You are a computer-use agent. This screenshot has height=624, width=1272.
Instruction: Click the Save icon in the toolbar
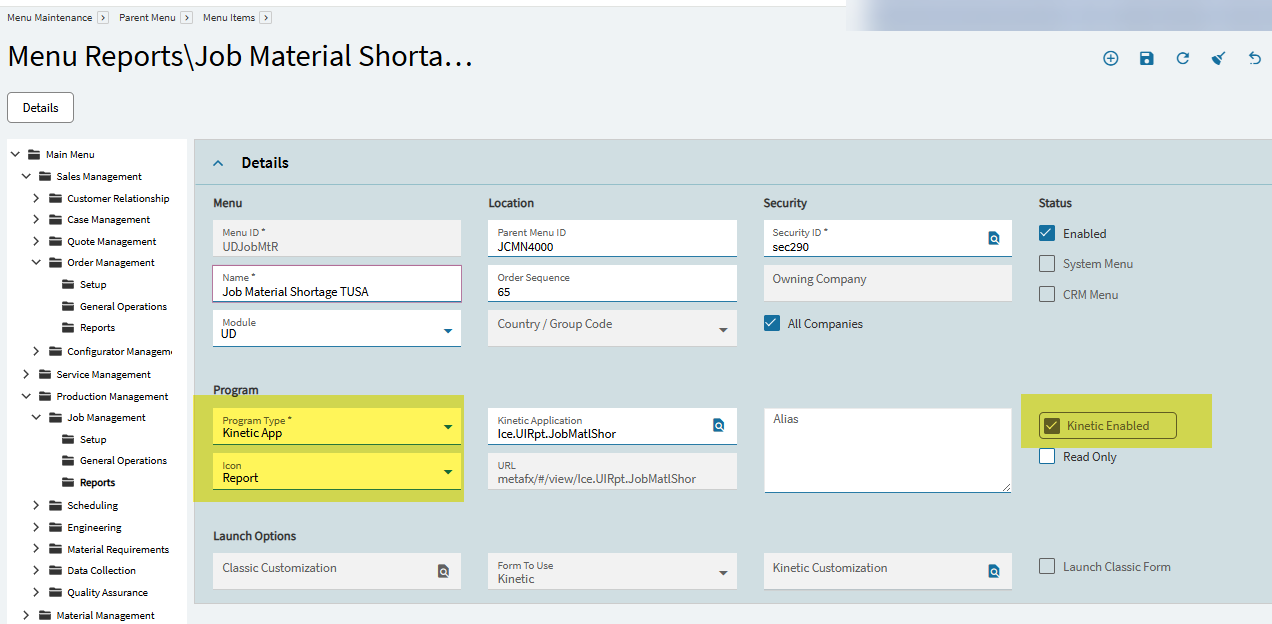click(x=1146, y=59)
